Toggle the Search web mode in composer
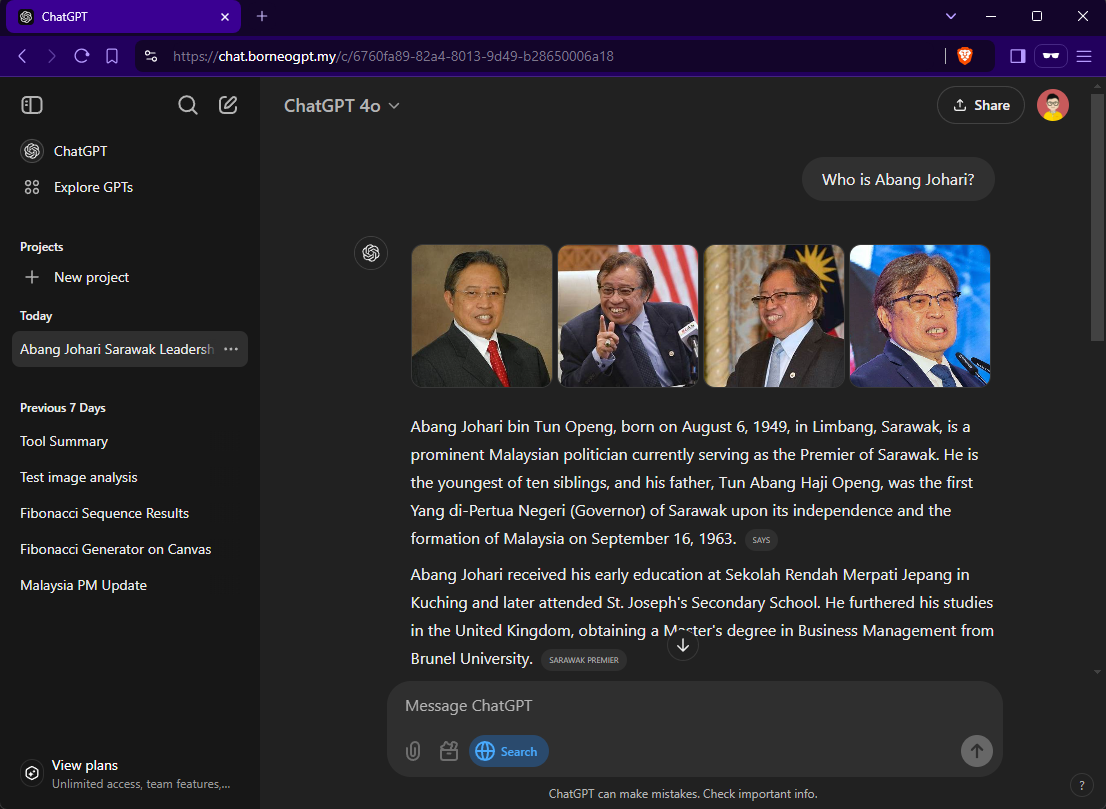 point(508,751)
